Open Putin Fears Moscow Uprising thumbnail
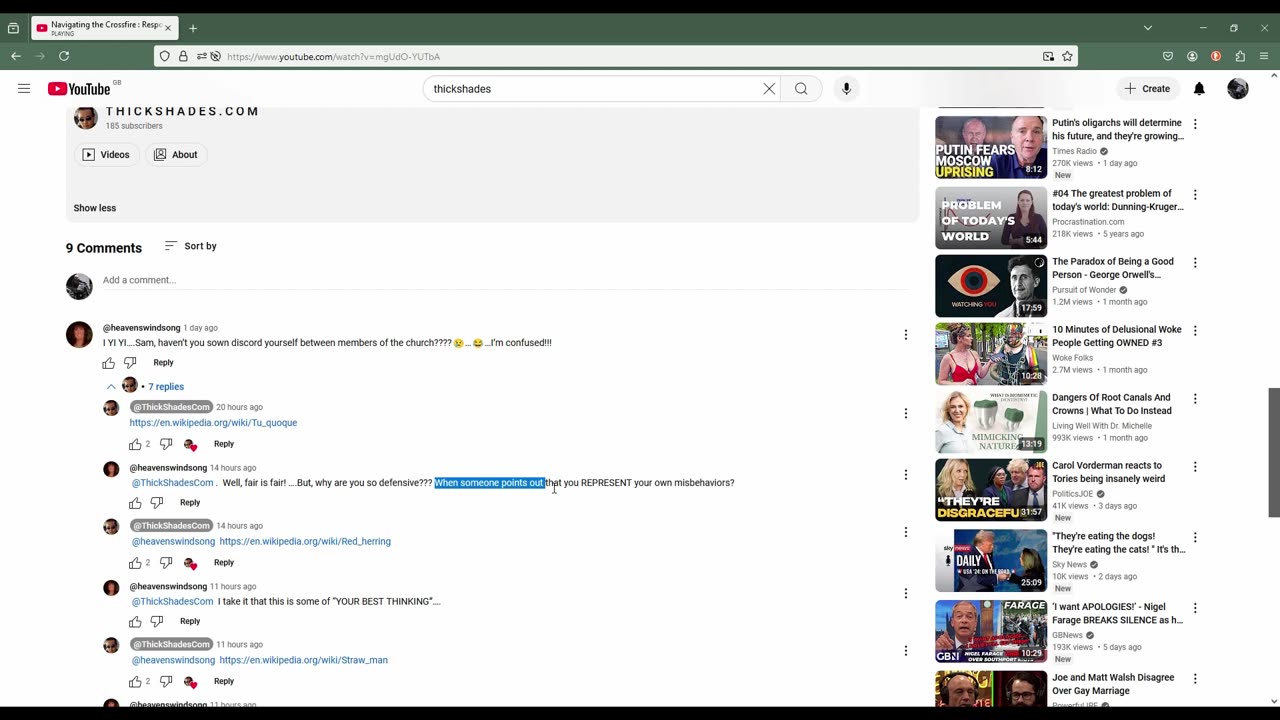The height and width of the screenshot is (720, 1280). point(991,148)
